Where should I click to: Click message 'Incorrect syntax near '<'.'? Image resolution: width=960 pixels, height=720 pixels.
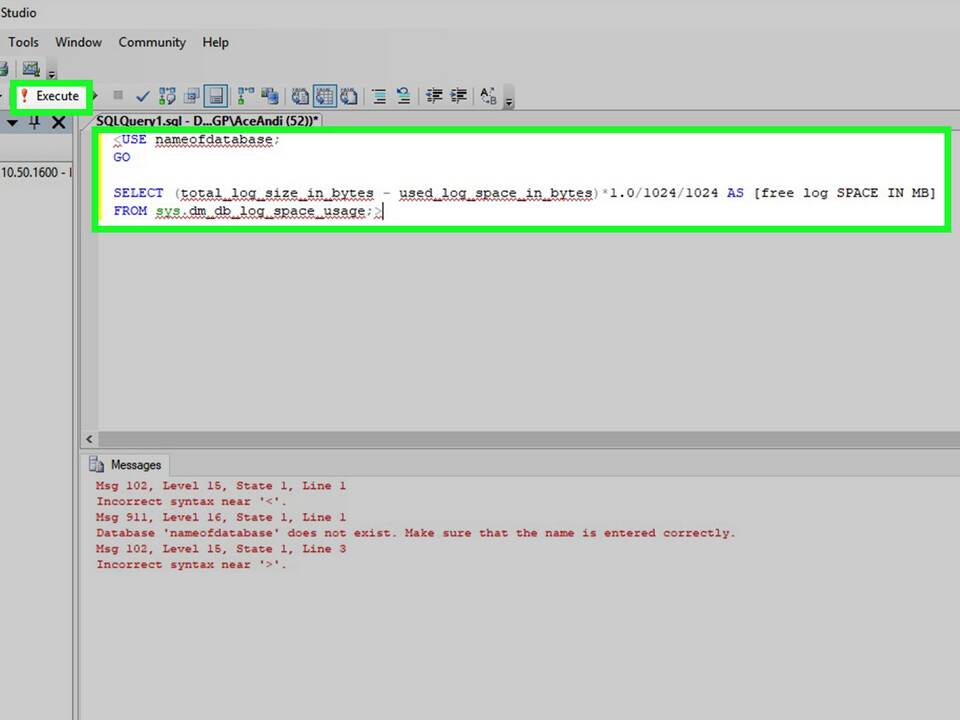[x=191, y=501]
